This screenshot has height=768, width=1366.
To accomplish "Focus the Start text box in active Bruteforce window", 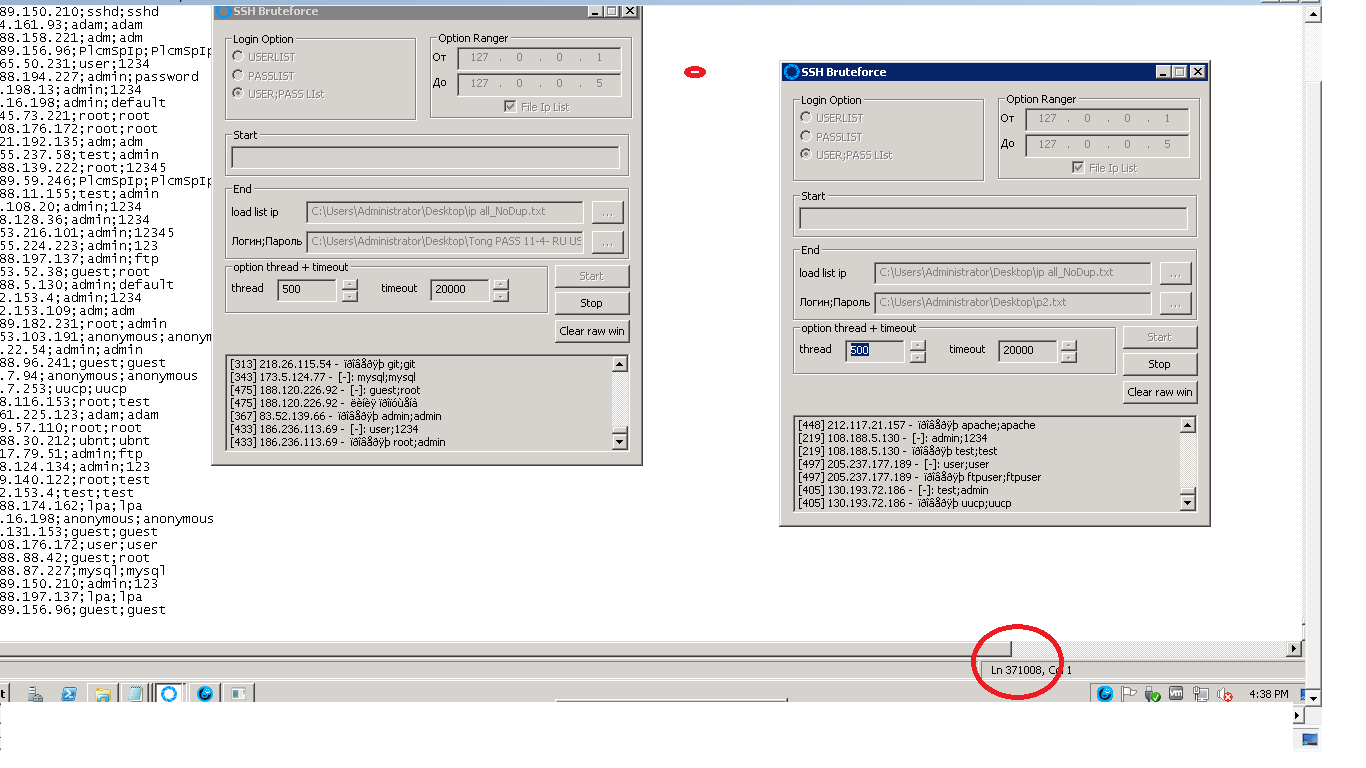I will coord(993,218).
